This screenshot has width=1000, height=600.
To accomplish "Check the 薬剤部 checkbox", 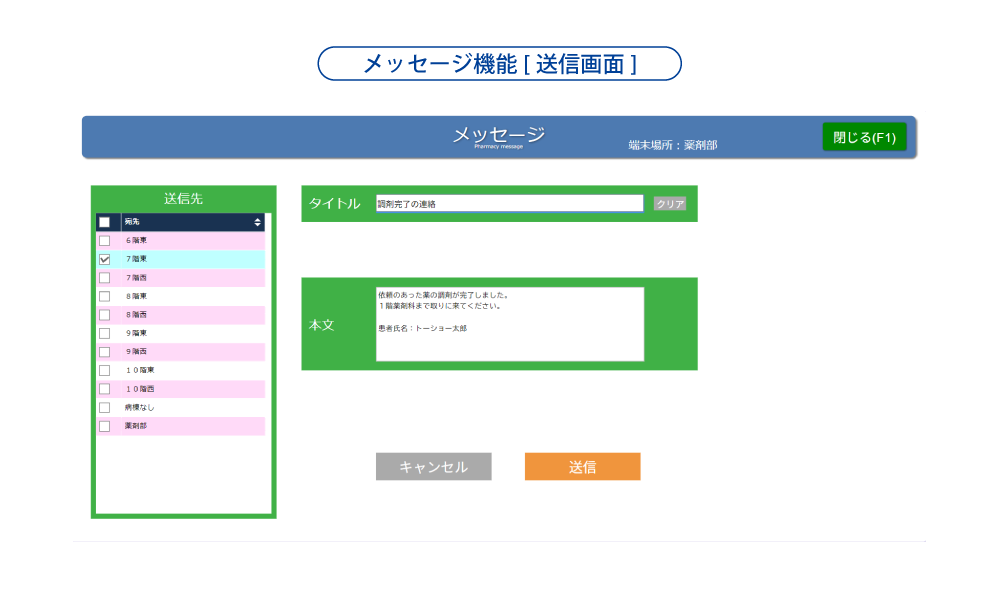I will click(x=105, y=425).
